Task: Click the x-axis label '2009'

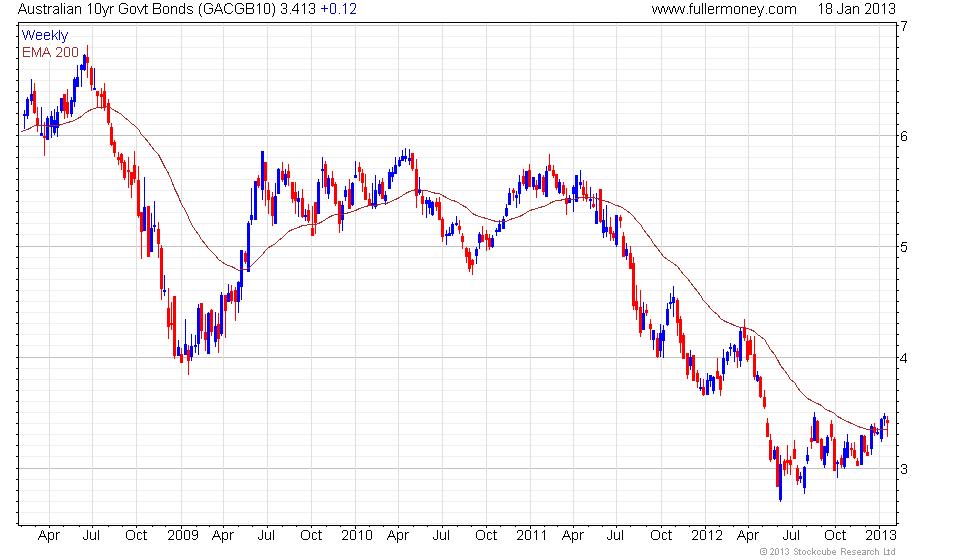Action: click(x=183, y=536)
